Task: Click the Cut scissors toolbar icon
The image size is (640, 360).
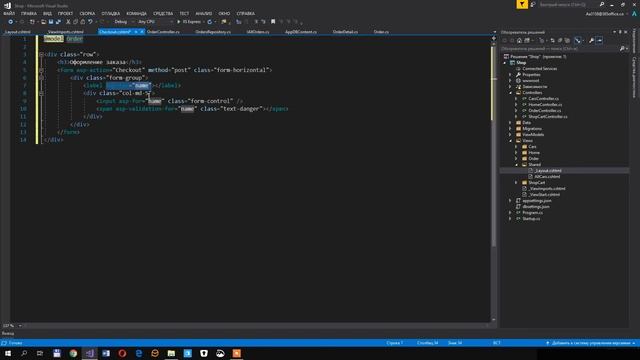Action: [x=68, y=22]
